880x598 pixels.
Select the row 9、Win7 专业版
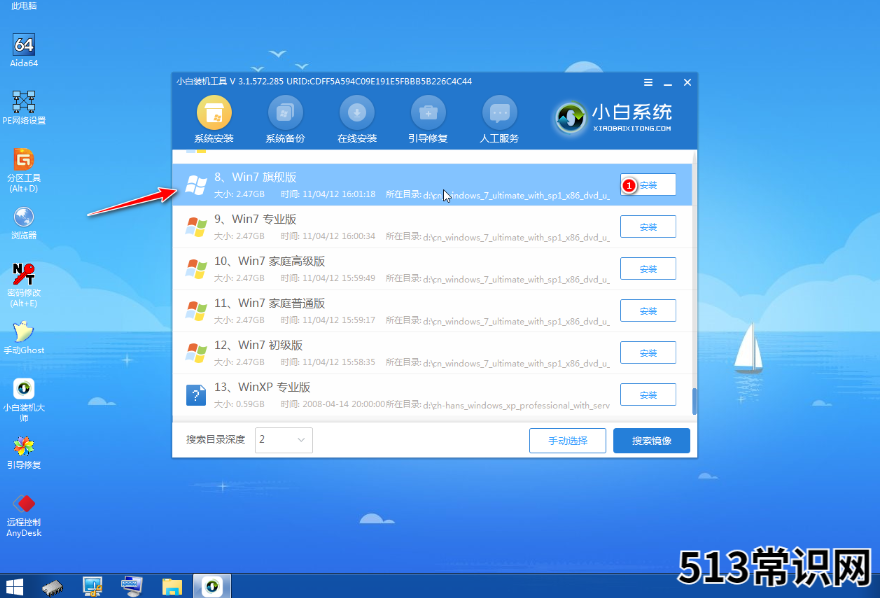432,227
